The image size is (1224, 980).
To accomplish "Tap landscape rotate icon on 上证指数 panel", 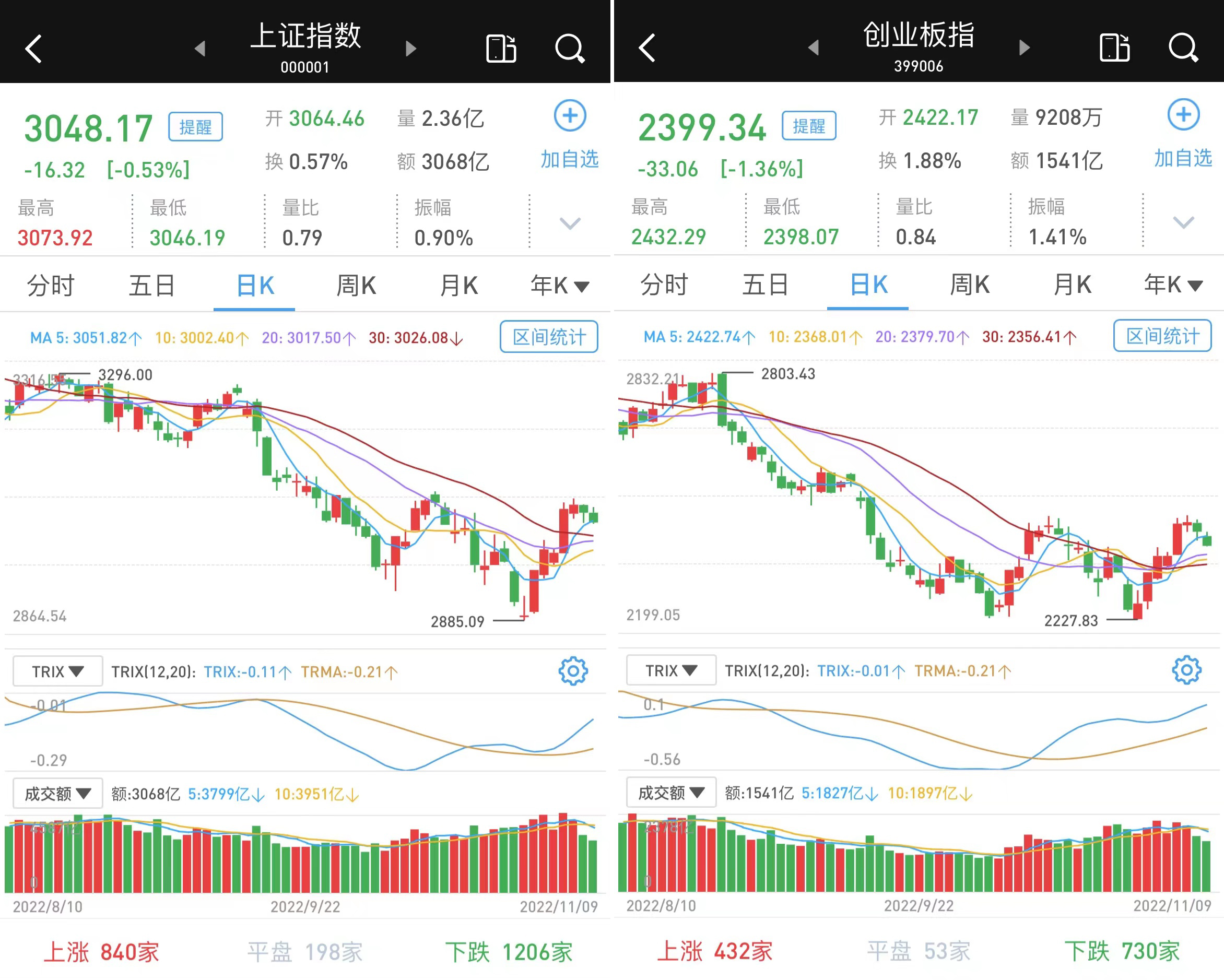I will (501, 49).
